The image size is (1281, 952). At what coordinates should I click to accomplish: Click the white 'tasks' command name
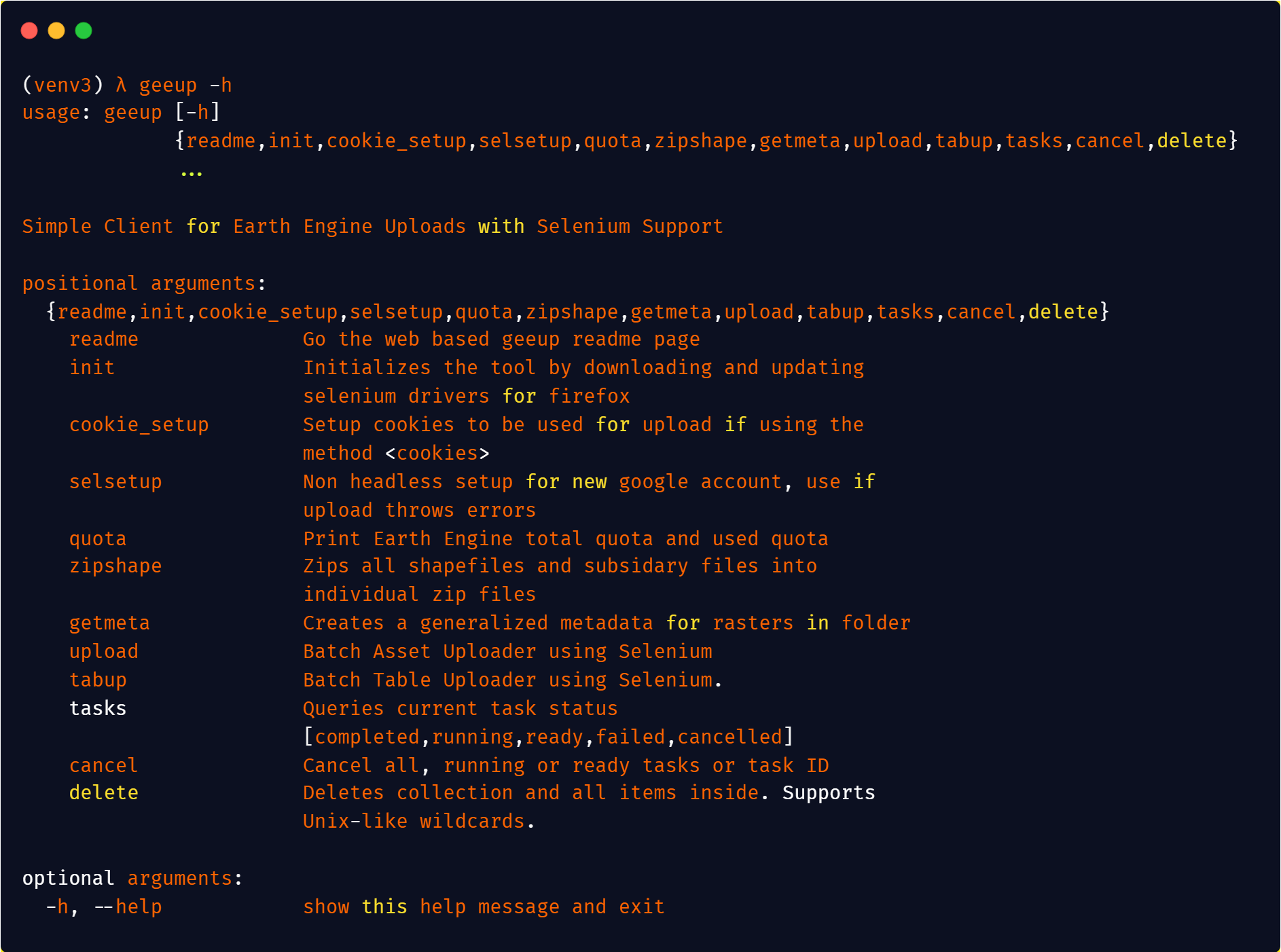98,708
